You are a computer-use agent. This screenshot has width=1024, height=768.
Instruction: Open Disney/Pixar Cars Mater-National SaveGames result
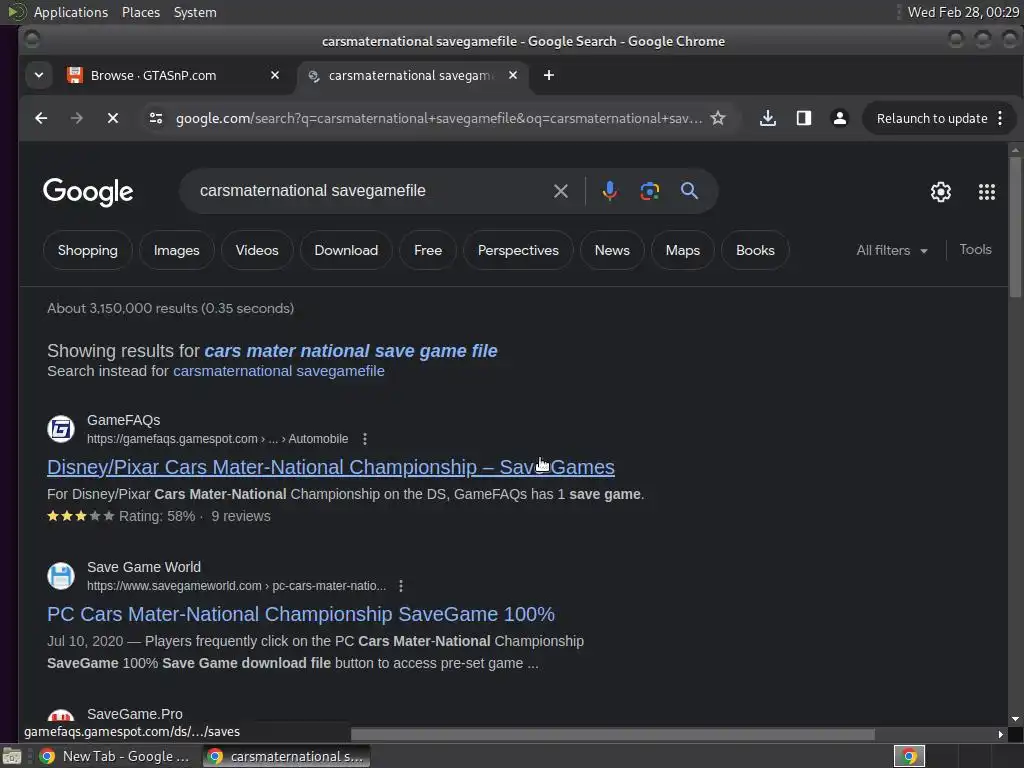pos(330,467)
